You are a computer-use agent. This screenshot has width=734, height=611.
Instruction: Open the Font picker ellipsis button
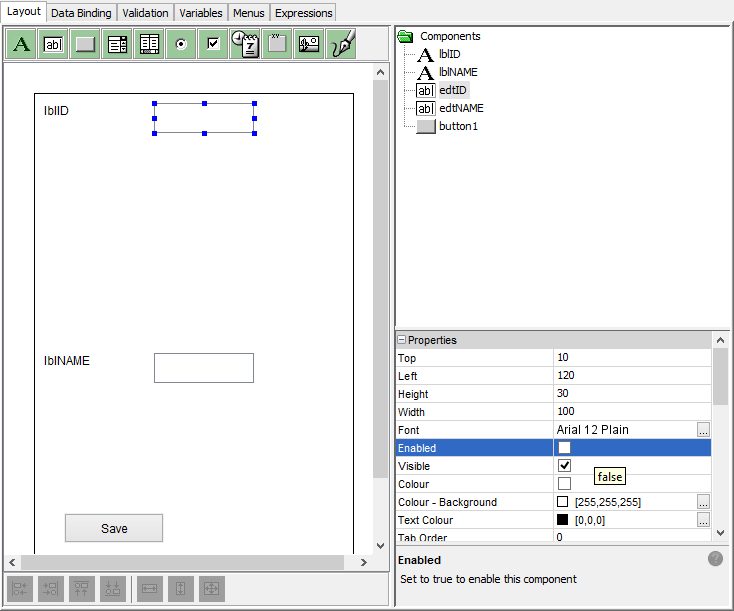point(703,430)
